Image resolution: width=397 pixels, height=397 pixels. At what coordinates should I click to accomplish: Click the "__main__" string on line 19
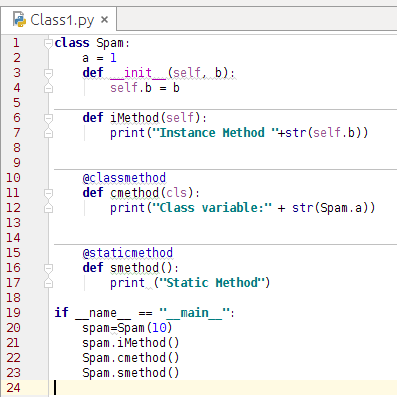[x=194, y=313]
